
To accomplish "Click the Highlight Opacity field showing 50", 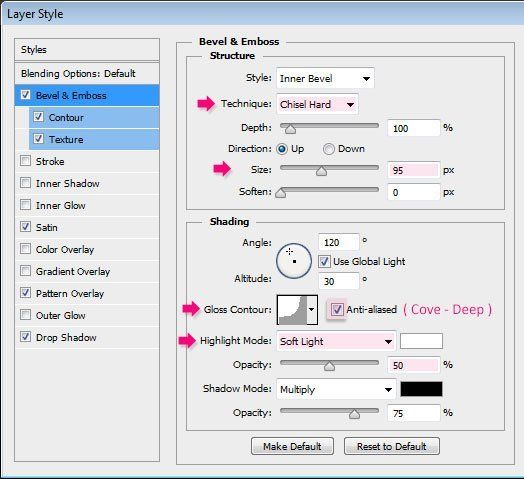I will pos(414,365).
